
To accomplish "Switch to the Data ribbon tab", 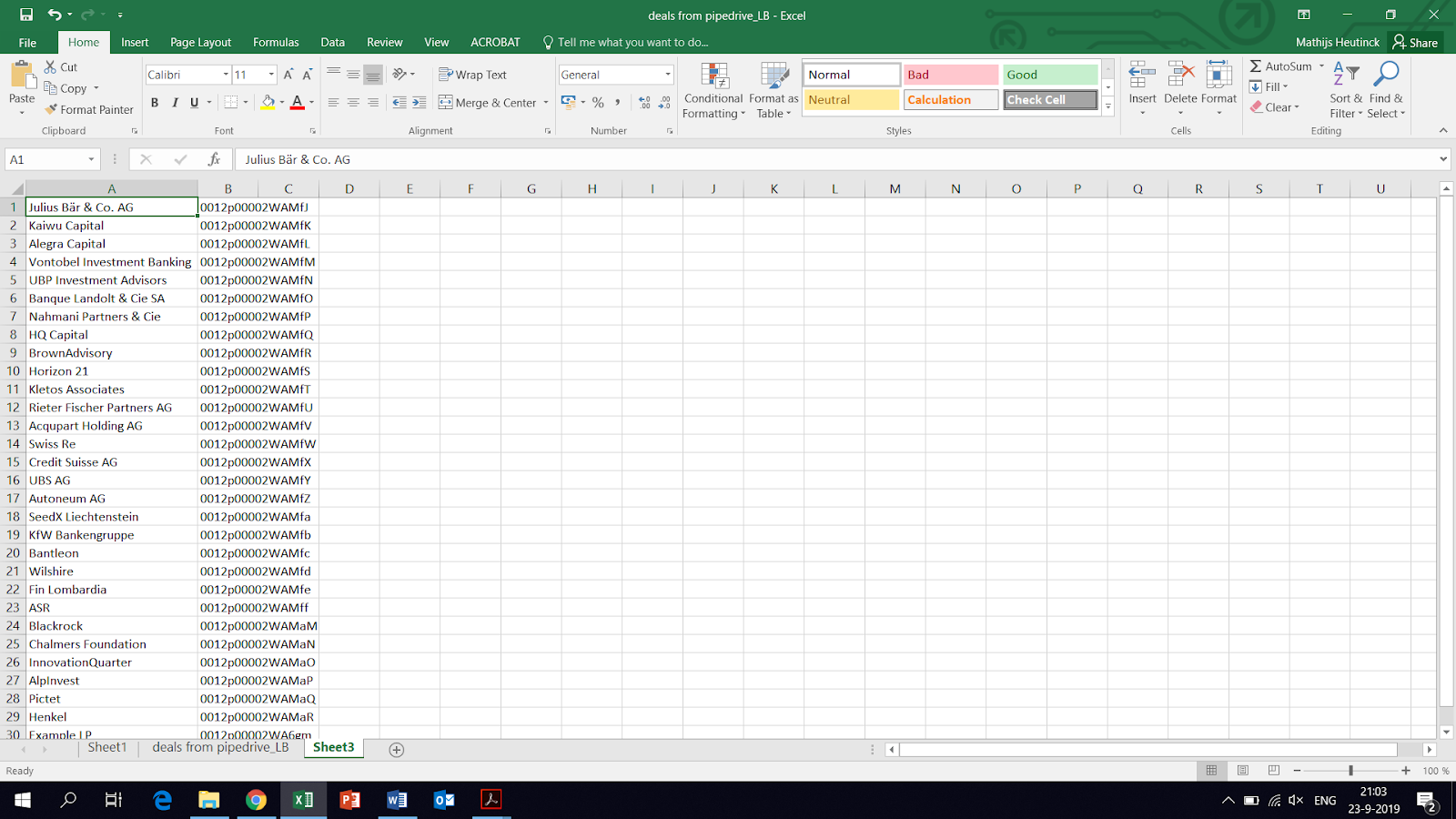I will click(x=332, y=42).
